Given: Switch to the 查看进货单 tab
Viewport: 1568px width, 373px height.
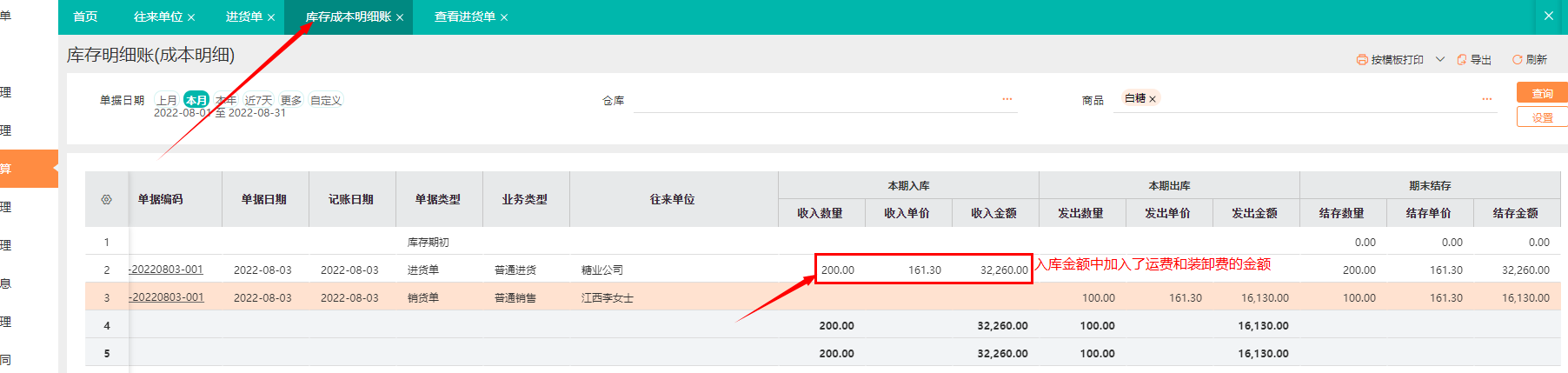Looking at the screenshot, I should [464, 17].
